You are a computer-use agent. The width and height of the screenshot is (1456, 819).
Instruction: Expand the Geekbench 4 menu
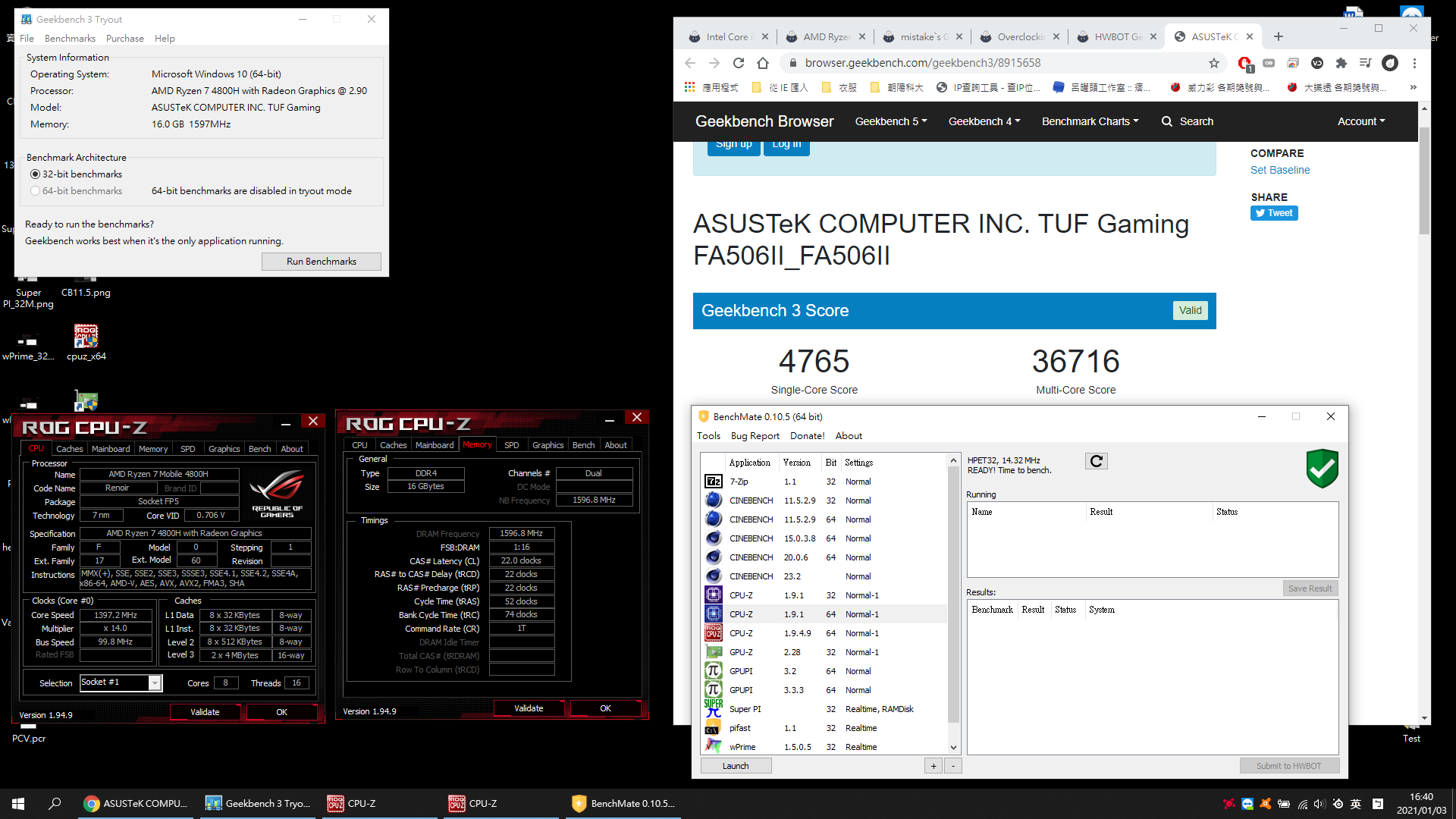(x=984, y=121)
